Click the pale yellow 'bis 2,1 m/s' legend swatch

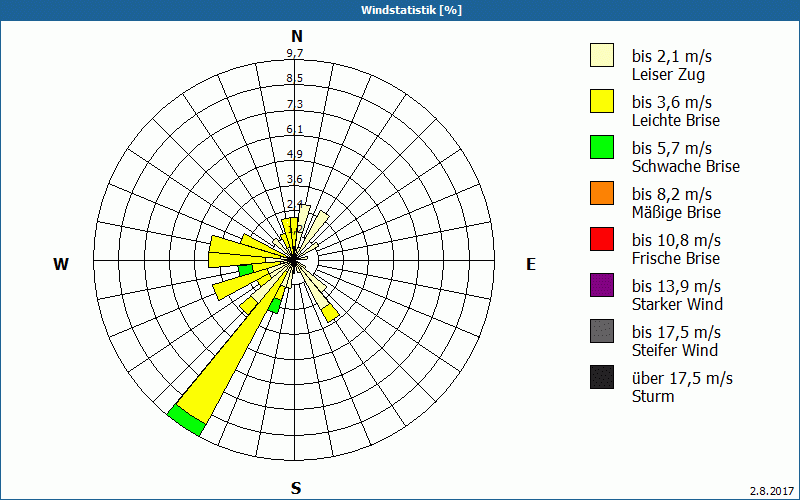pos(602,55)
